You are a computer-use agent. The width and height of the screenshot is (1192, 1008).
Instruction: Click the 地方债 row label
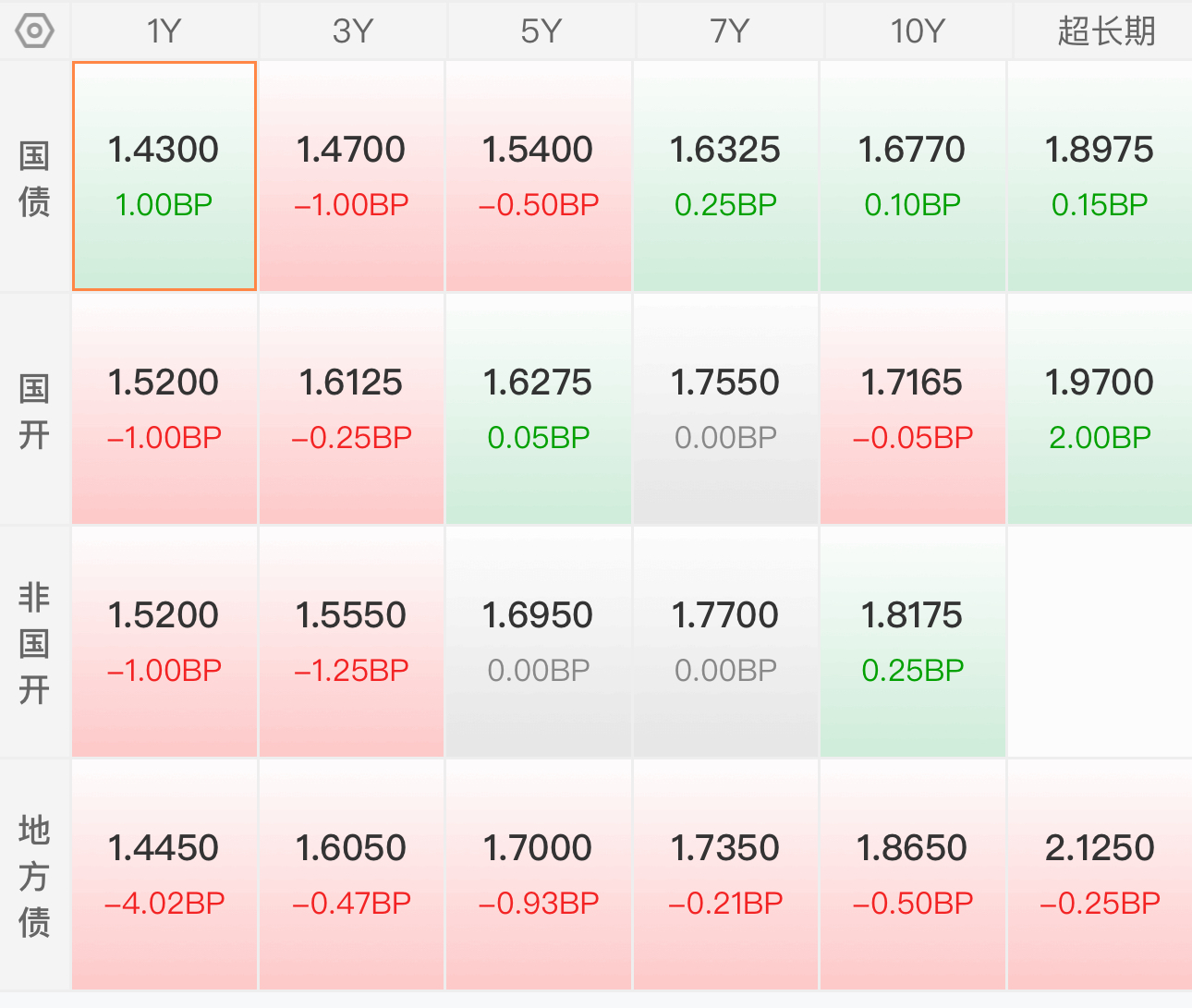[34, 876]
